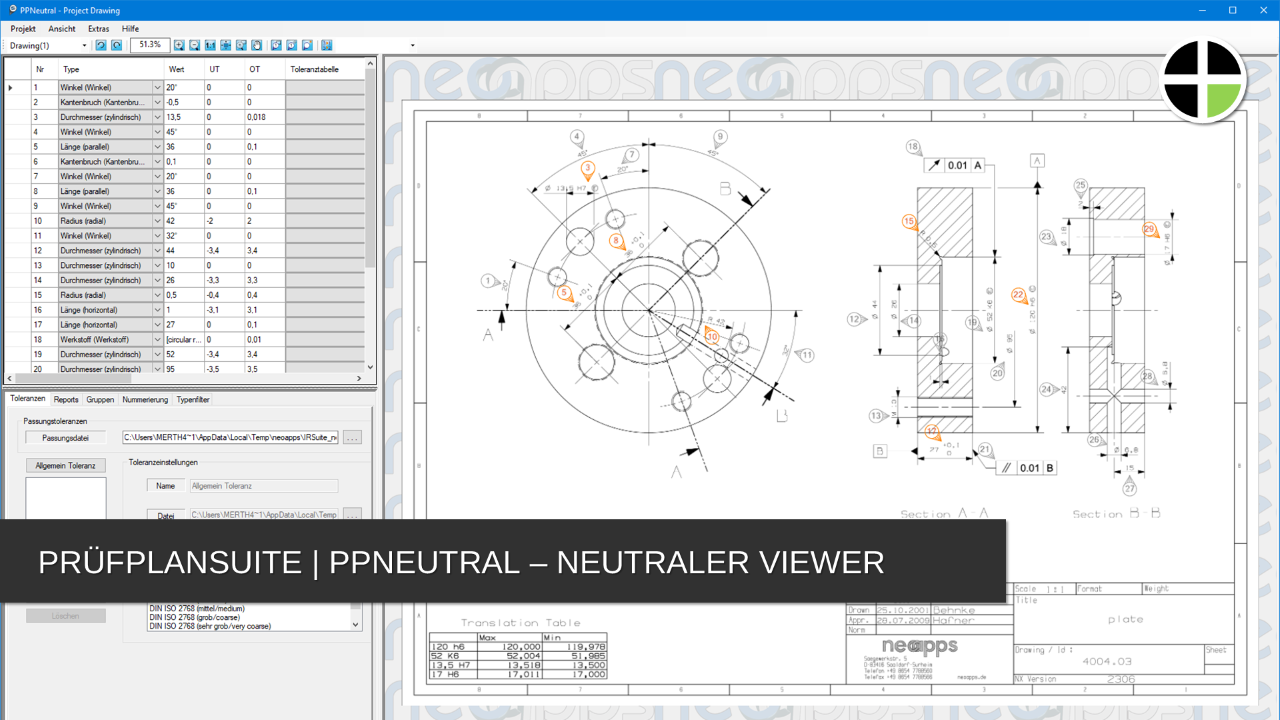Rotate the drawing clockwise
Viewport: 1280px width, 720px height.
(x=116, y=45)
